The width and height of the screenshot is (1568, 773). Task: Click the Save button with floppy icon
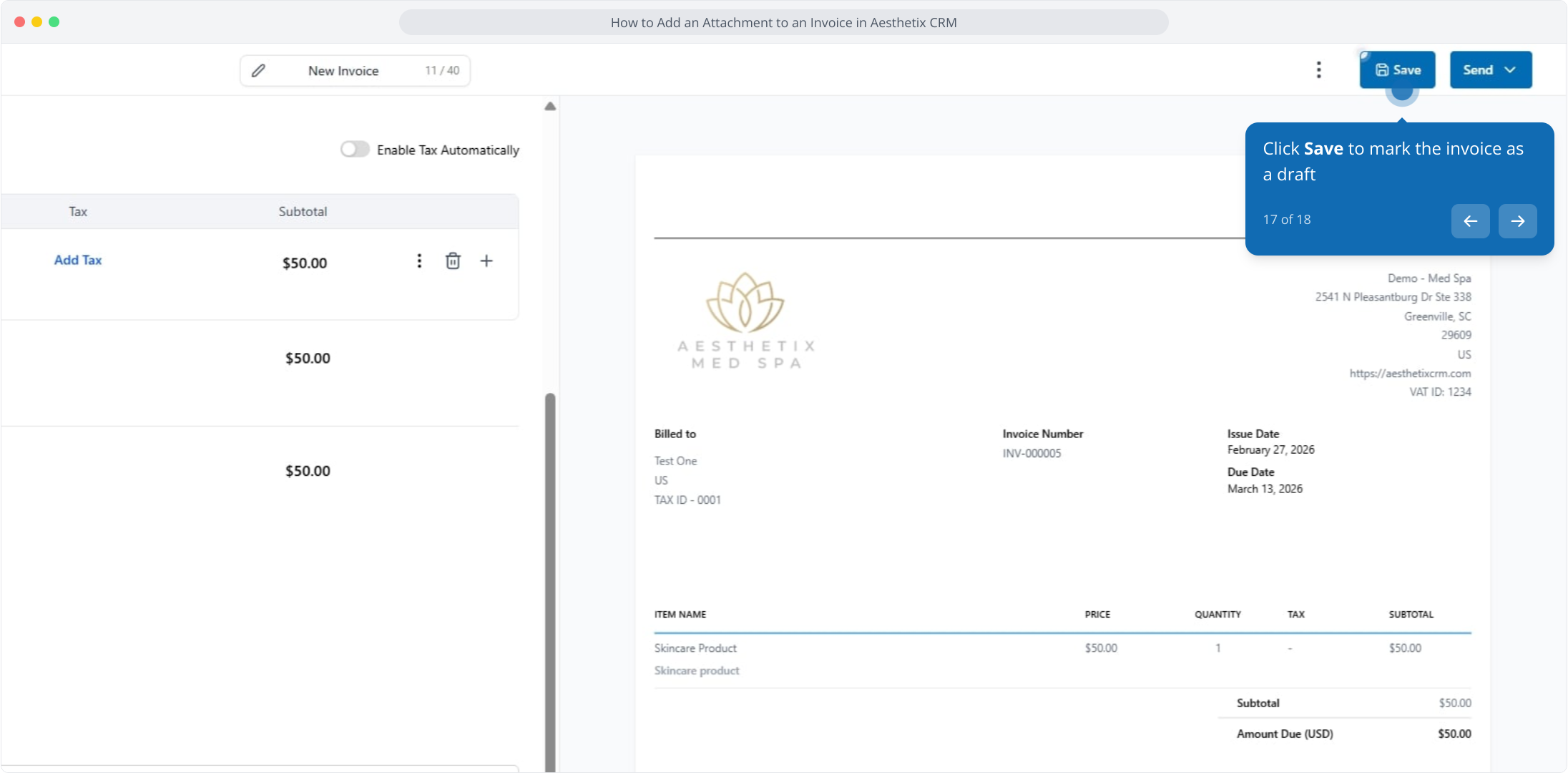pyautogui.click(x=1397, y=69)
